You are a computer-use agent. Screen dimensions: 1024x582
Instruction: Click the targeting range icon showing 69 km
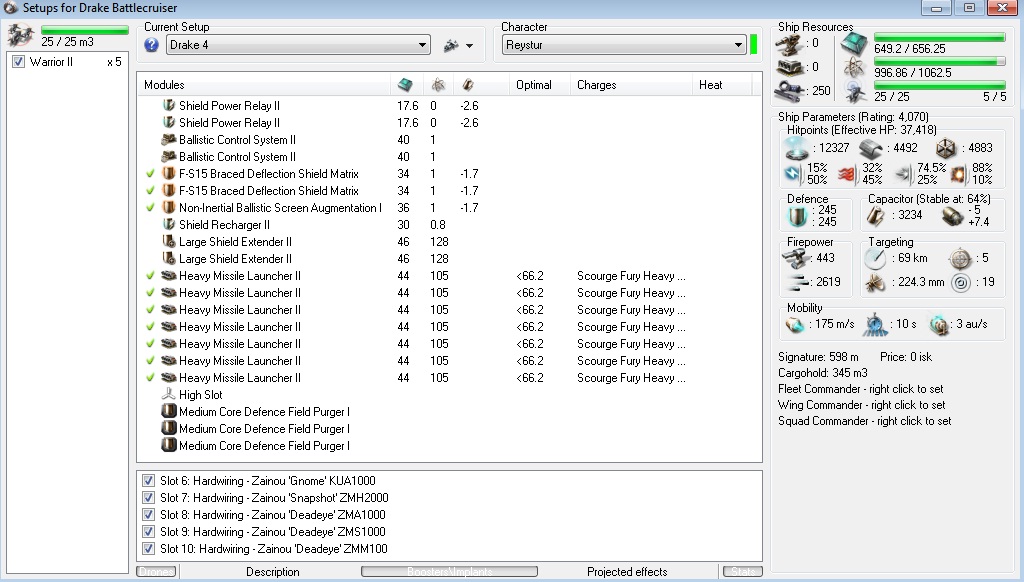pyautogui.click(x=875, y=259)
